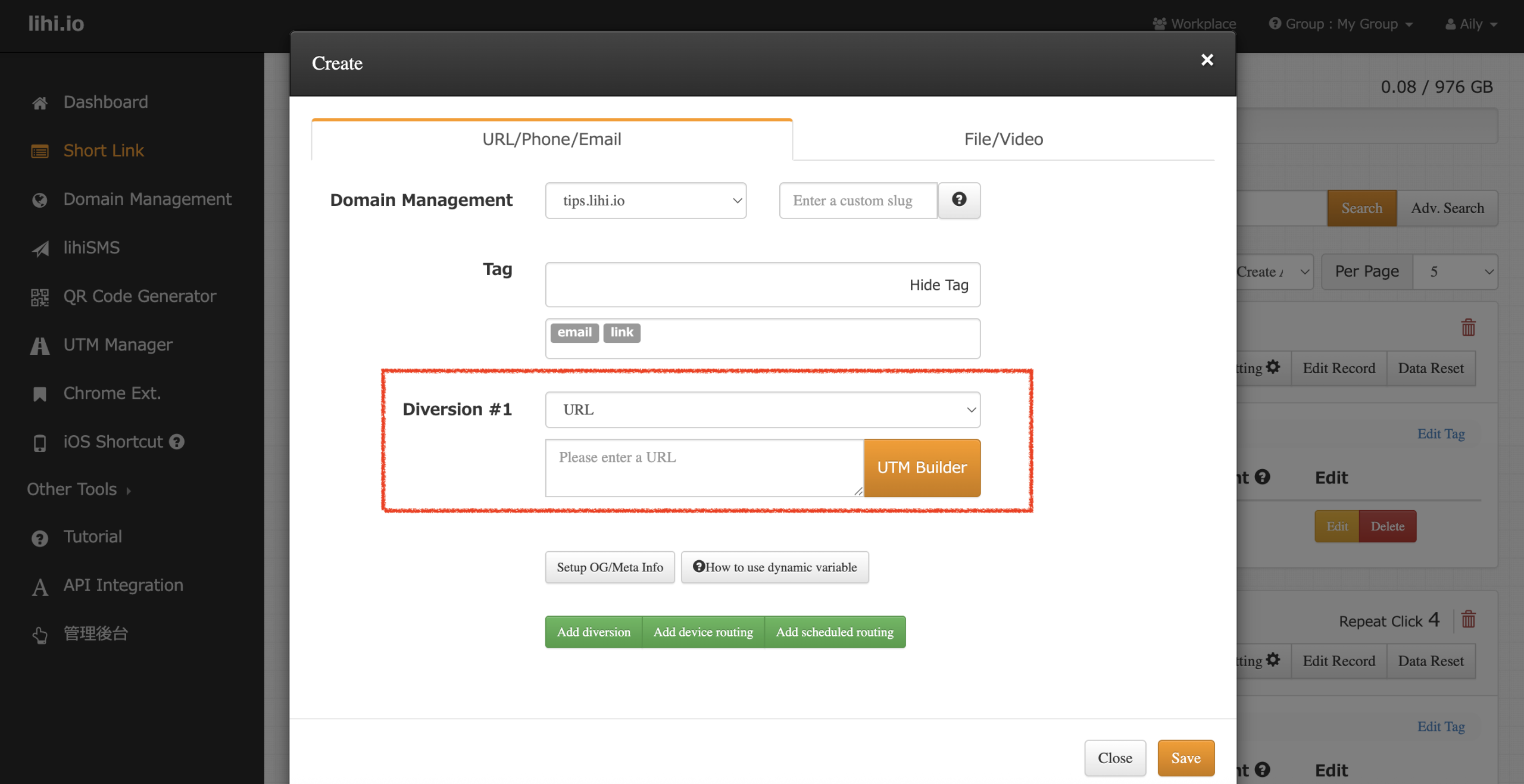This screenshot has height=784, width=1524.
Task: Select the email tag chip
Action: click(574, 333)
